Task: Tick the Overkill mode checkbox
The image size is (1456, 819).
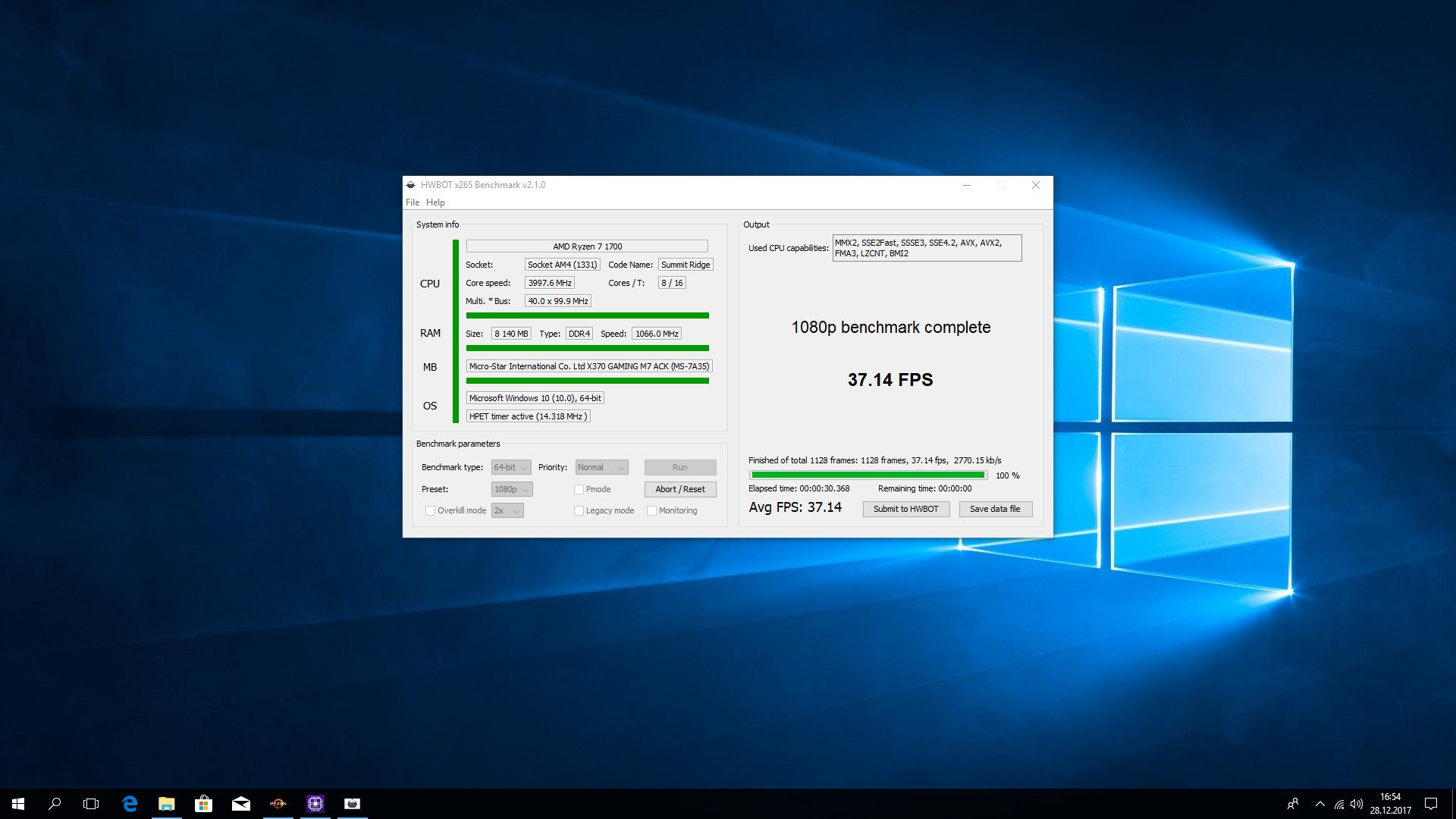Action: tap(431, 510)
